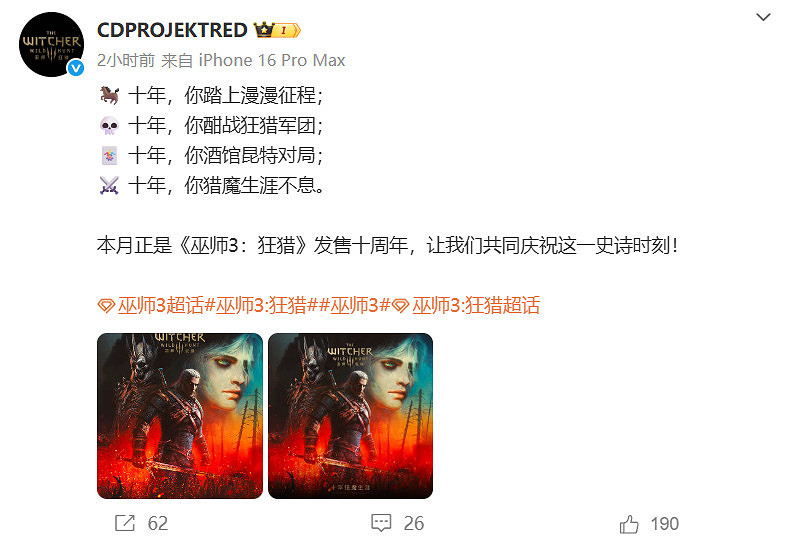The image size is (787, 543).
Task: Click the CDPROJEKTRED Witcher profile avatar
Action: coord(51,44)
